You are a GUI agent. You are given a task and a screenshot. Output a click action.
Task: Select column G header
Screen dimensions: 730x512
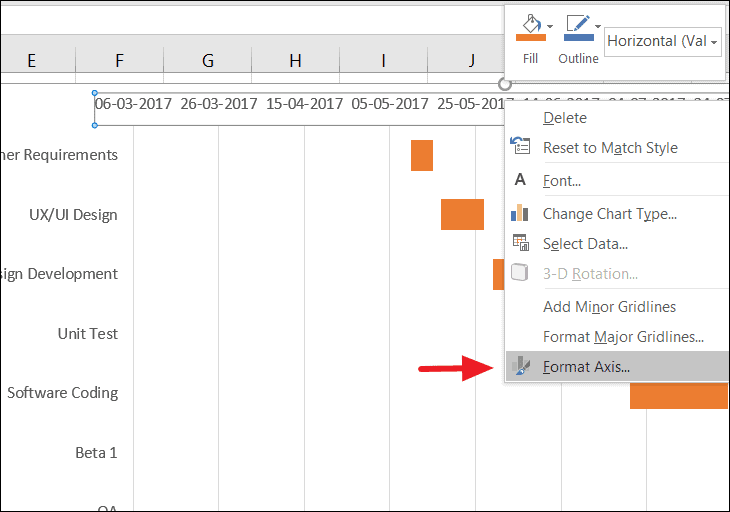(208, 61)
